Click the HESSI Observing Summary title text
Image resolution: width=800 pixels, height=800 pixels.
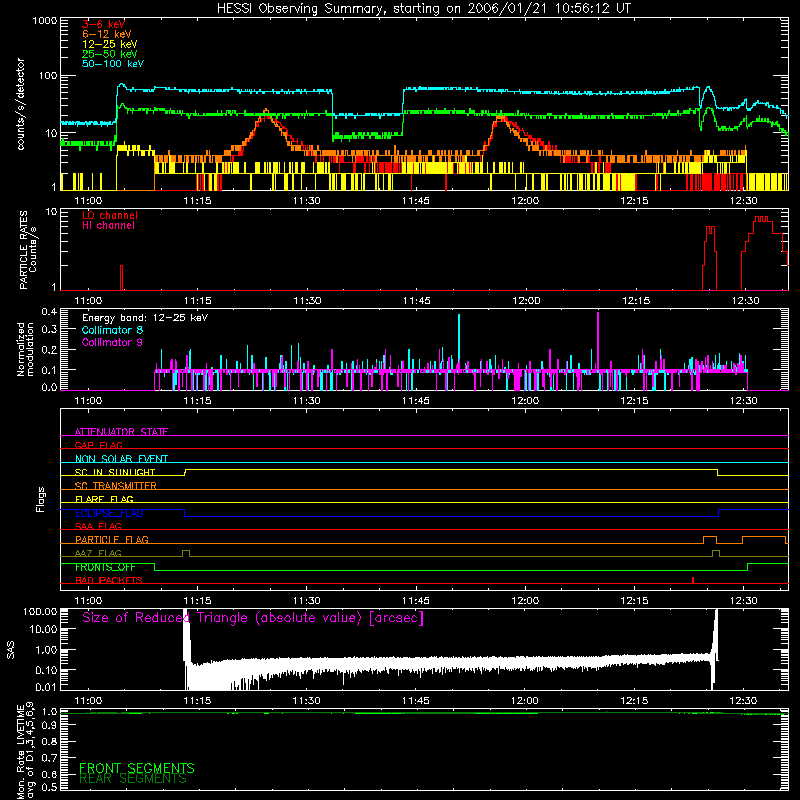click(424, 9)
